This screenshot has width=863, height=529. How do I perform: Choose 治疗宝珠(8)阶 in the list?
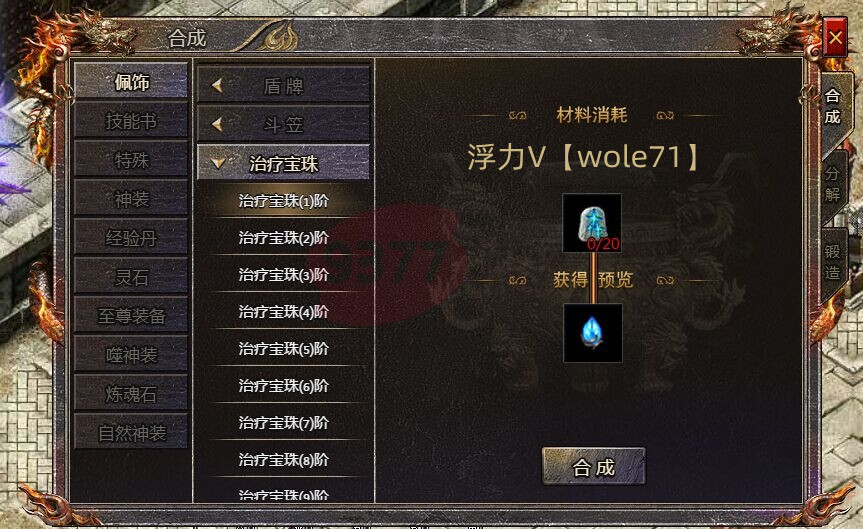coord(283,460)
